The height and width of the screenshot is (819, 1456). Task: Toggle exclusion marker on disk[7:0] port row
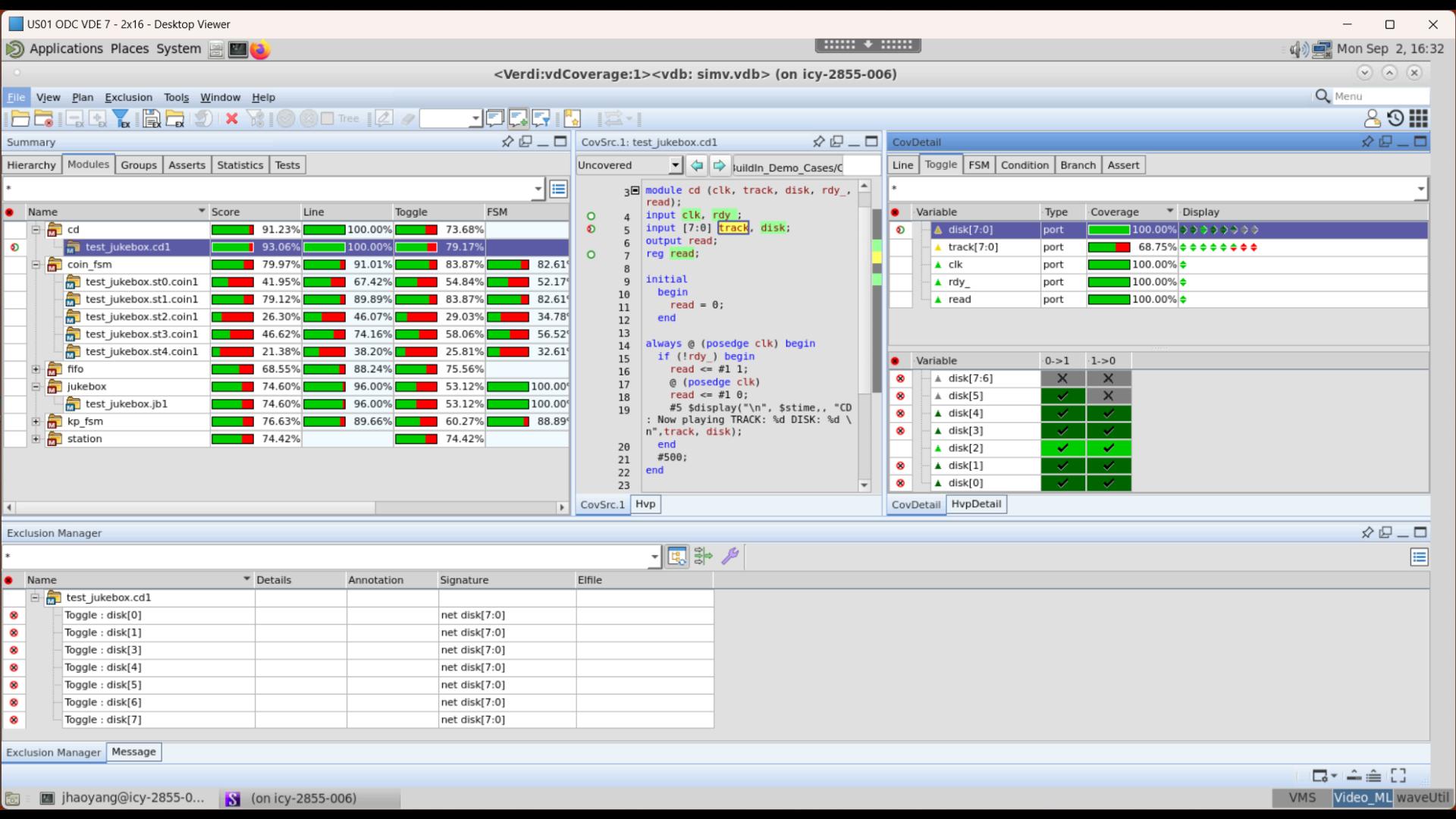[900, 230]
